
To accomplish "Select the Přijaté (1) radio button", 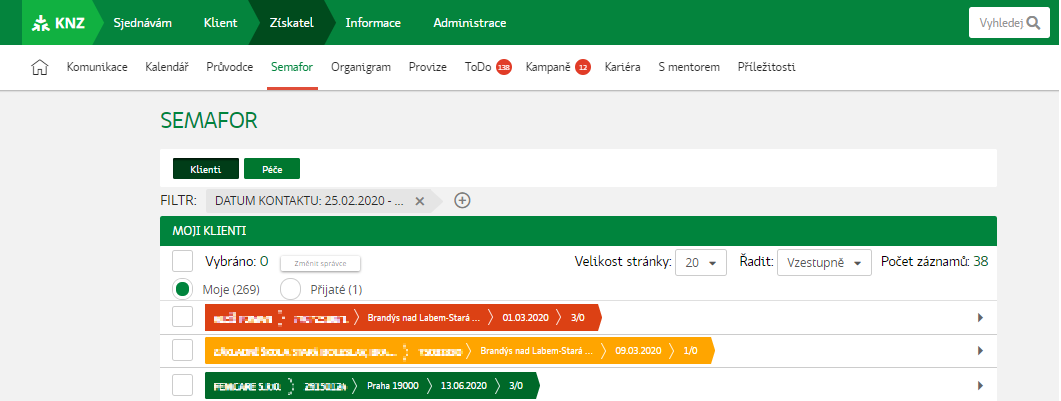I will click(290, 289).
